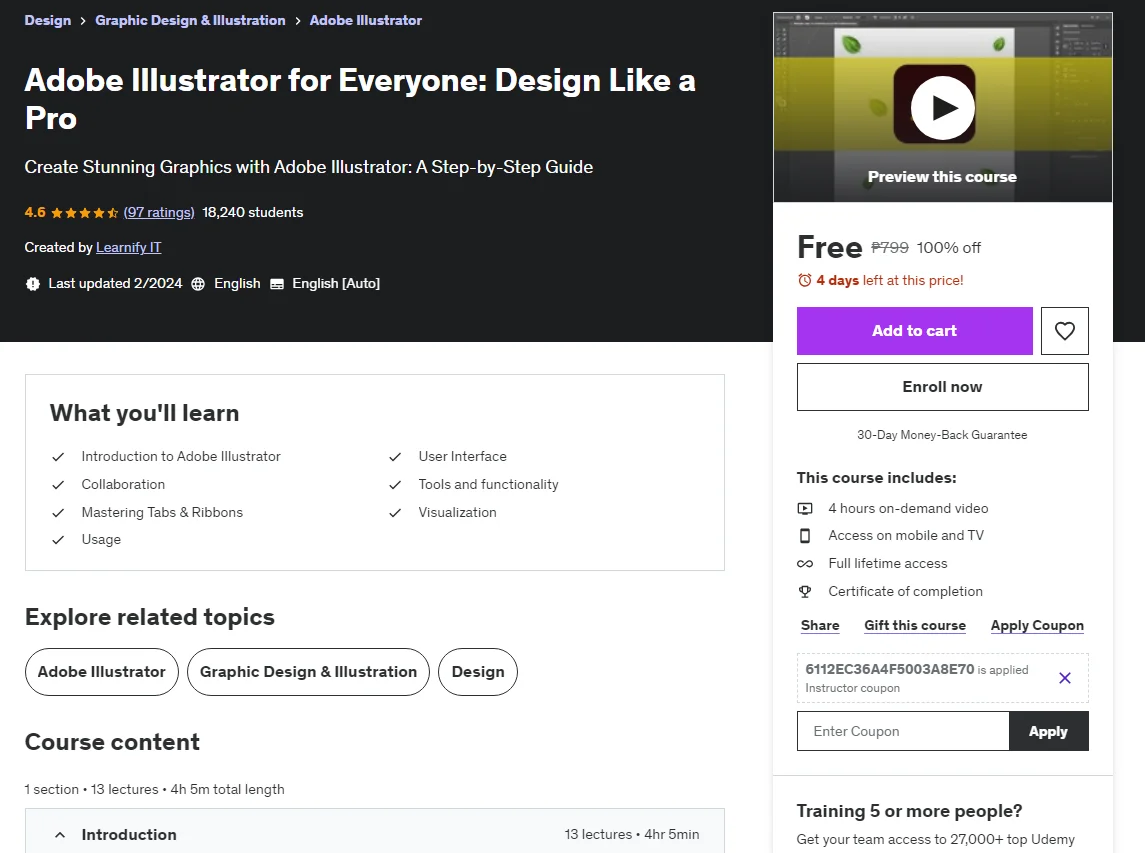The width and height of the screenshot is (1145, 853).
Task: Click the course preview thumbnail image
Action: tap(942, 107)
